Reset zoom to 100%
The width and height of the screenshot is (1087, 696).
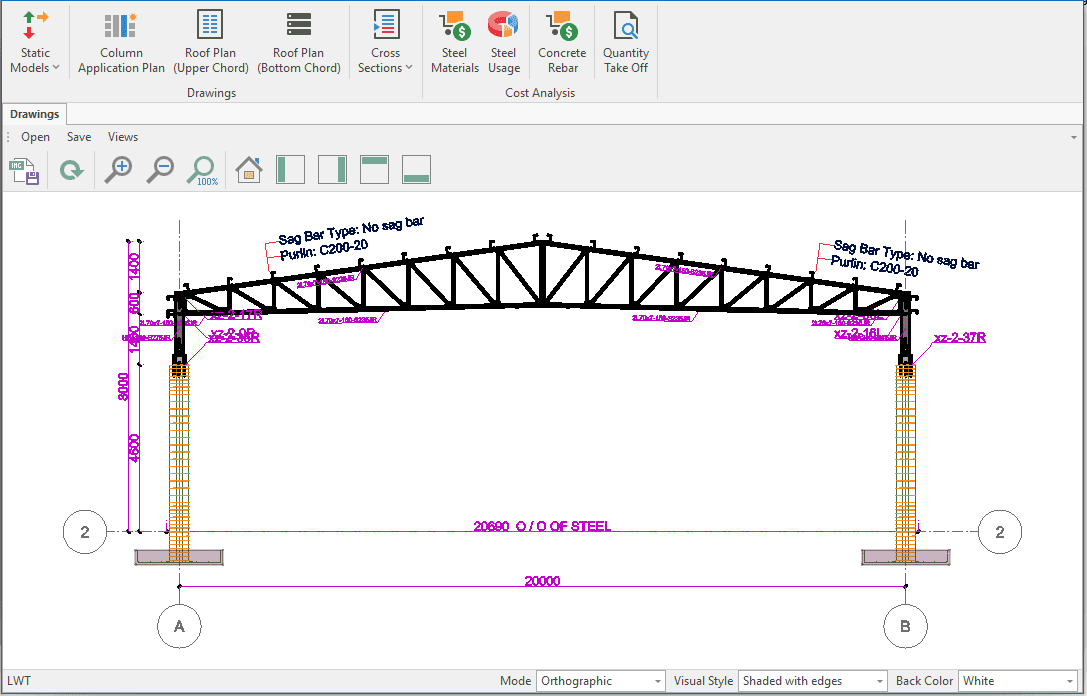[202, 171]
